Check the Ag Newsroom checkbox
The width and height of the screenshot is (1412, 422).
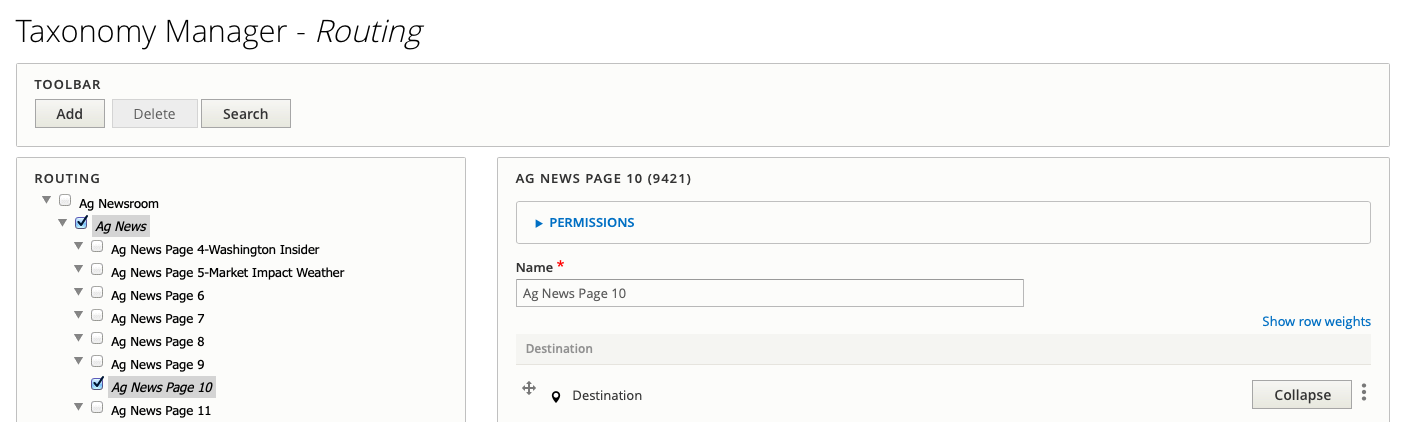click(65, 200)
